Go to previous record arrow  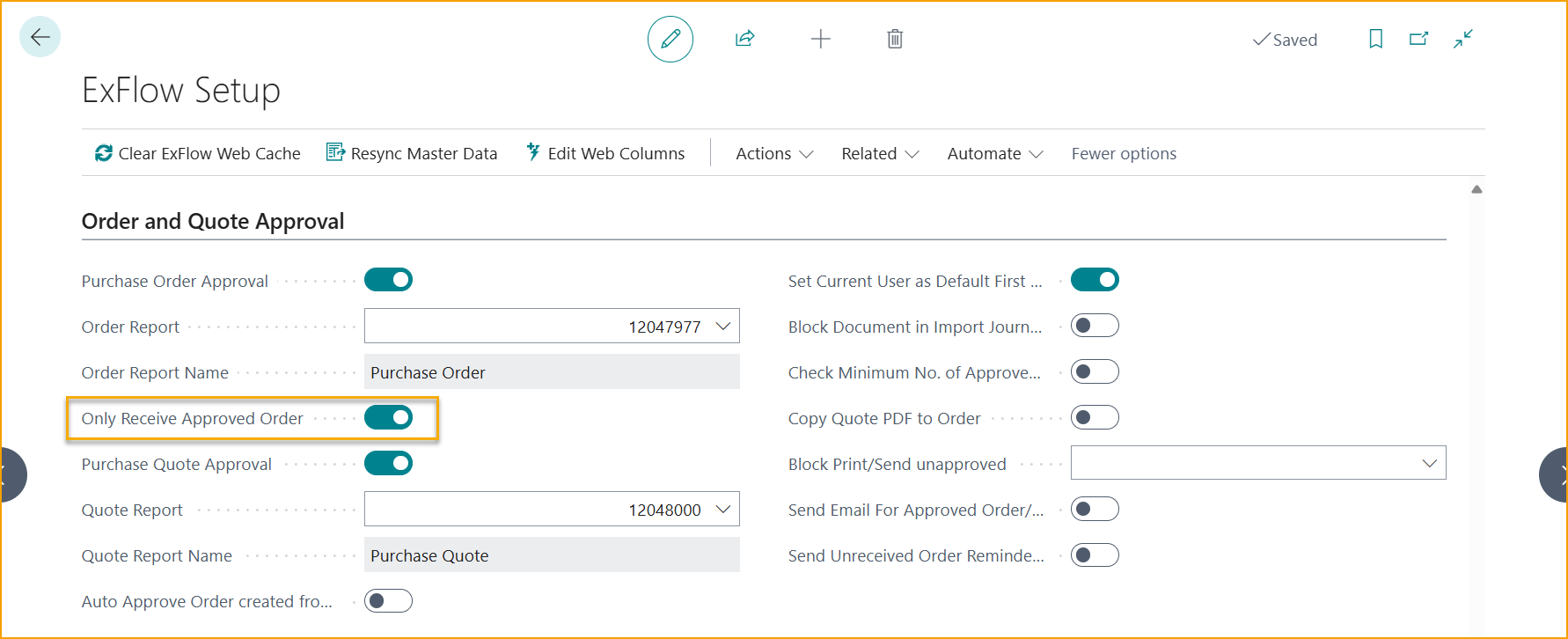[x=12, y=475]
